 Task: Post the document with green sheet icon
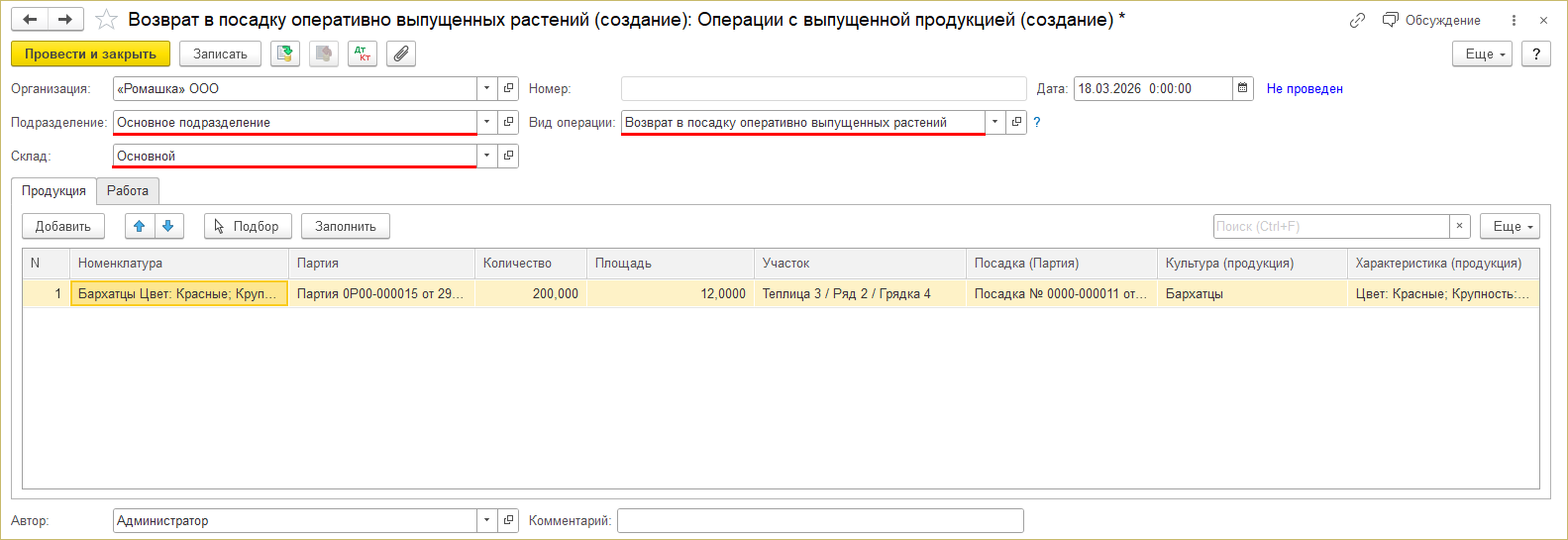[285, 54]
